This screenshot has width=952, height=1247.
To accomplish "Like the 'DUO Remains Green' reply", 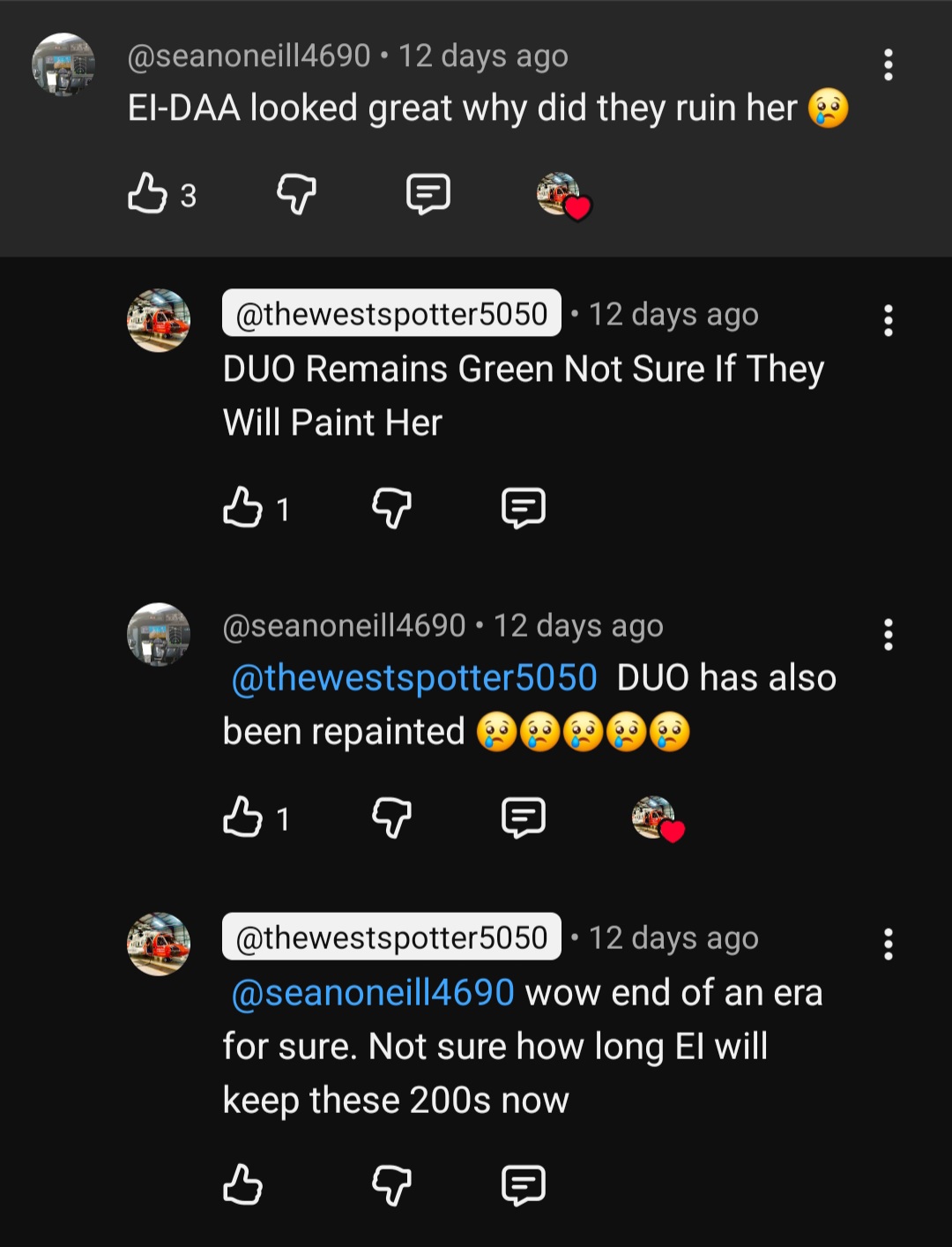I will point(242,508).
